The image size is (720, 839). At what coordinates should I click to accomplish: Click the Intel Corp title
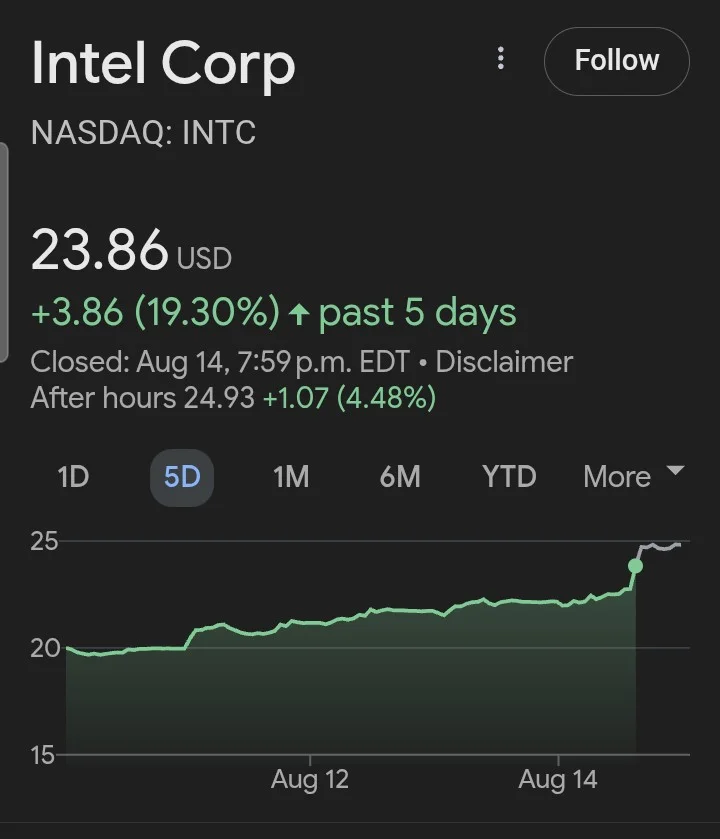click(163, 63)
